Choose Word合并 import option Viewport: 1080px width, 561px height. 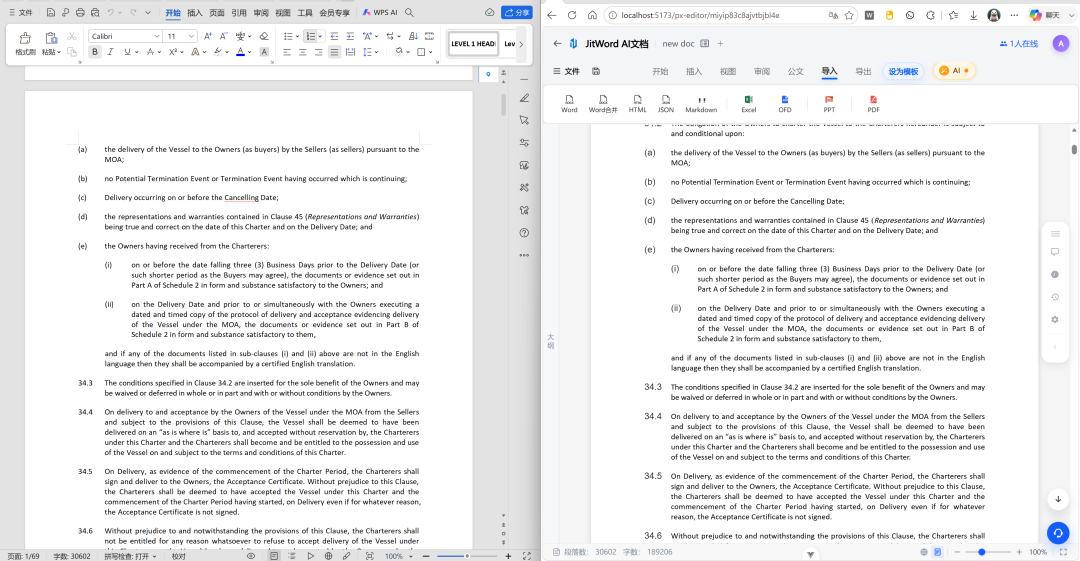tap(603, 103)
